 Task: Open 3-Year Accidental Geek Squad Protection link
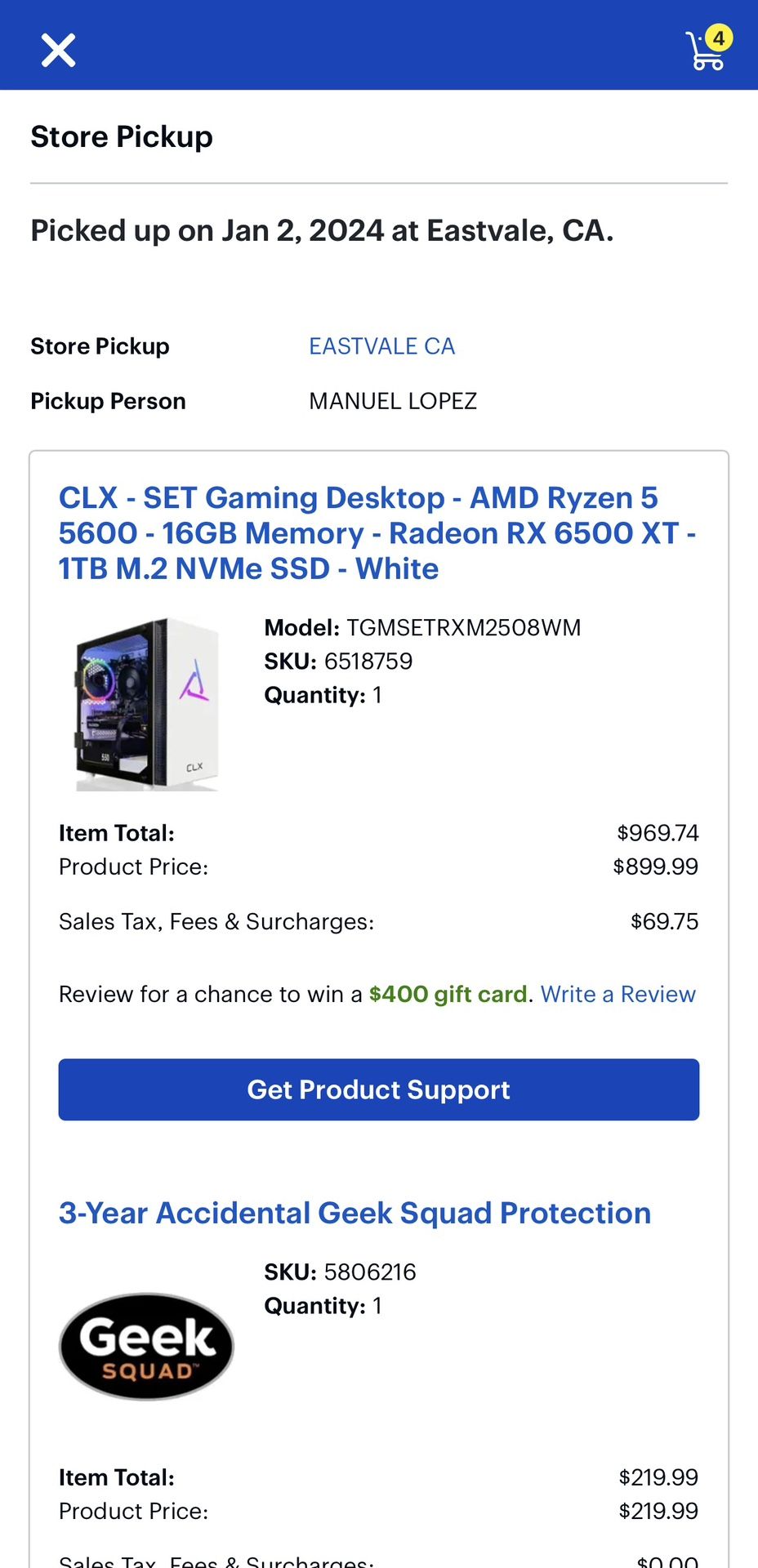point(354,1214)
